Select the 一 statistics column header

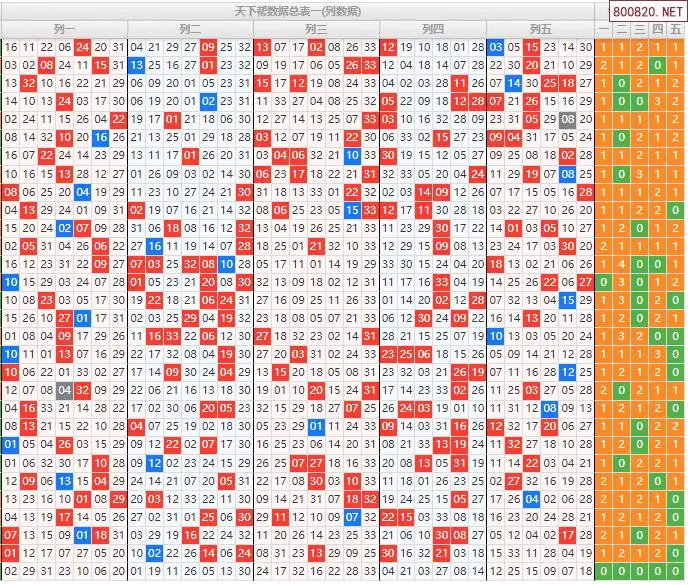(603, 29)
